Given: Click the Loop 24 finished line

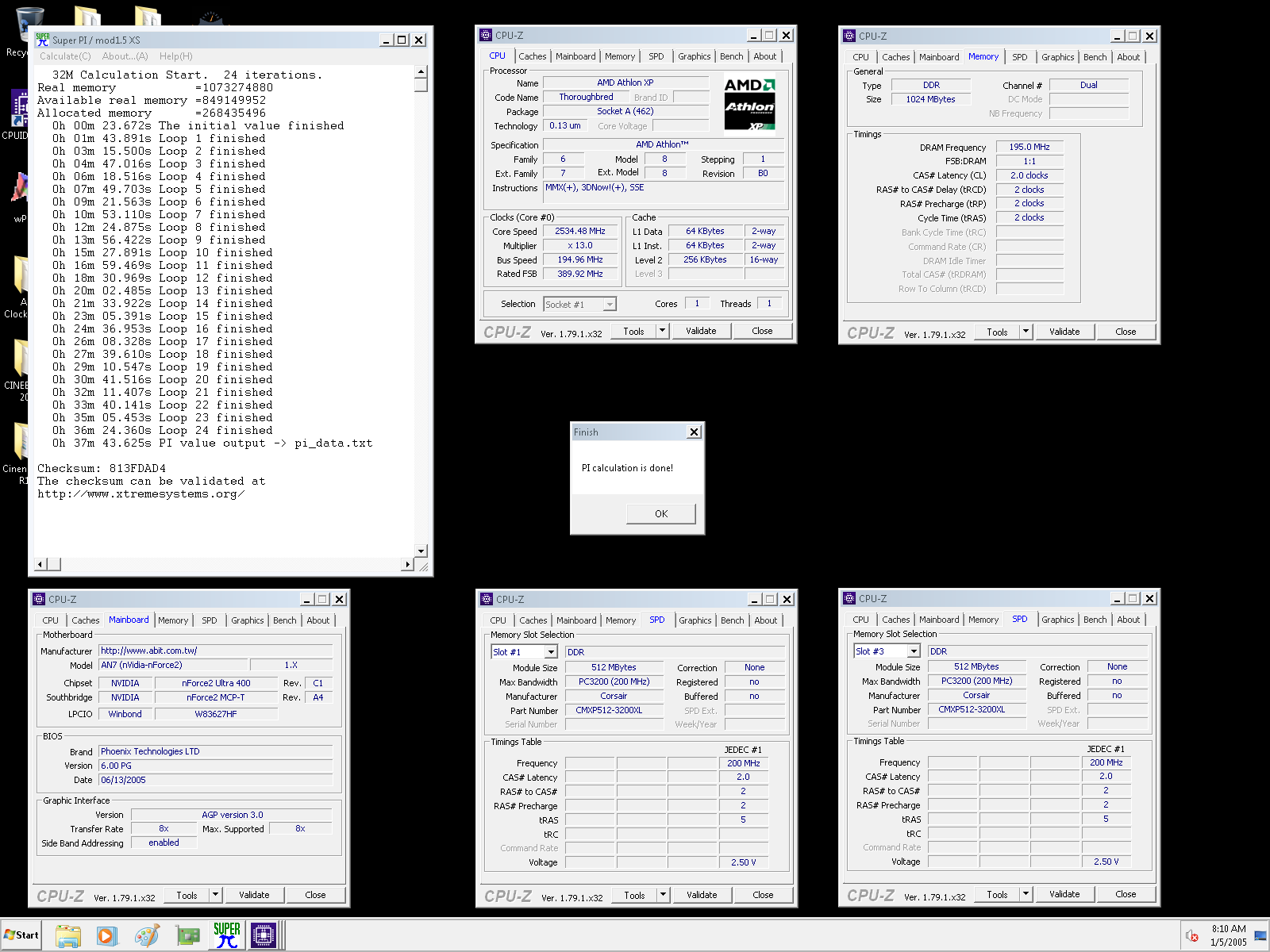Looking at the screenshot, I should click(162, 431).
